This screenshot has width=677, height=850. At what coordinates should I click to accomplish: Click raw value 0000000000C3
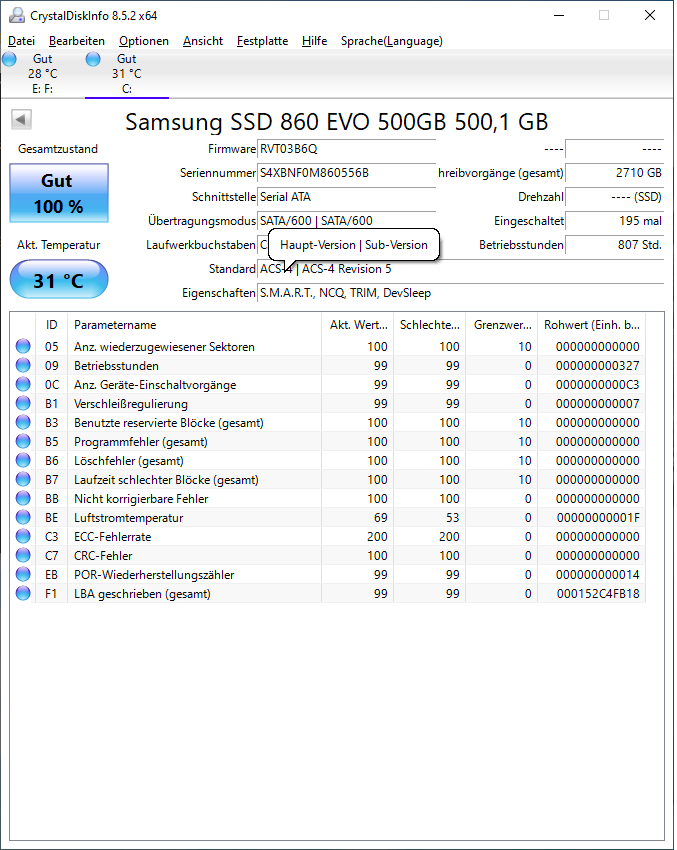click(598, 384)
